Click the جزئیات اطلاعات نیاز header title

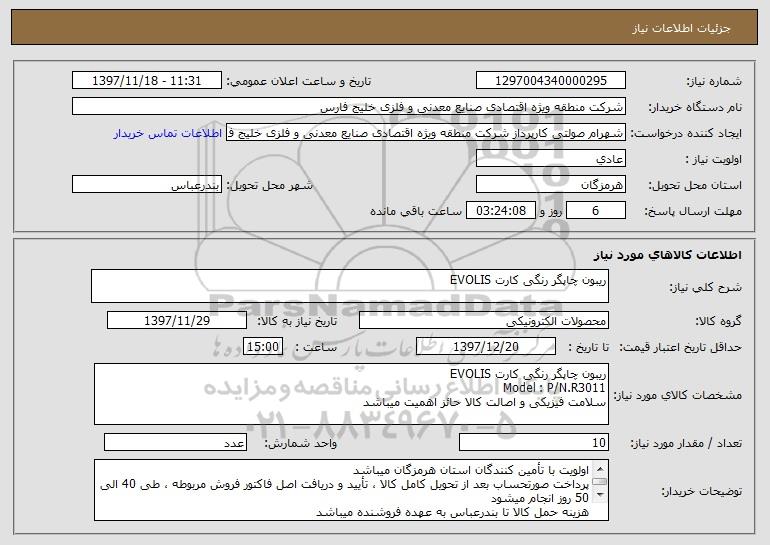681,28
